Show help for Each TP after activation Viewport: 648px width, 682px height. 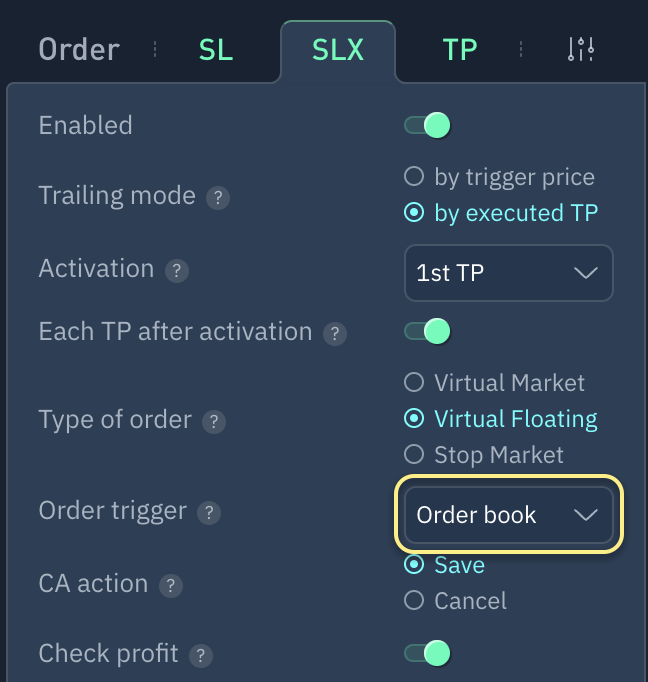335,334
